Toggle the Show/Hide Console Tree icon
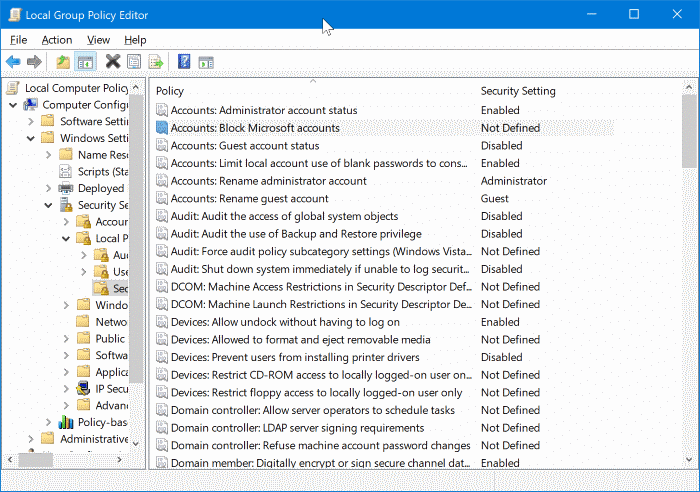The width and height of the screenshot is (700, 492). point(85,62)
